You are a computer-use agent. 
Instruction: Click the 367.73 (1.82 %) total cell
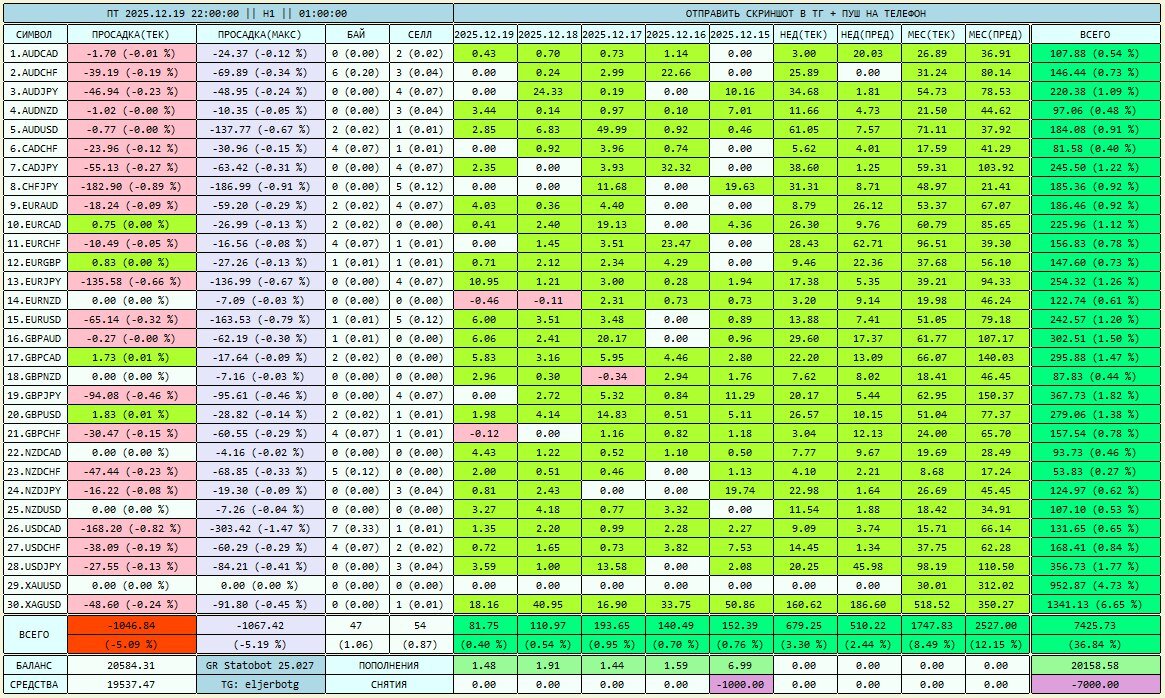click(1095, 395)
